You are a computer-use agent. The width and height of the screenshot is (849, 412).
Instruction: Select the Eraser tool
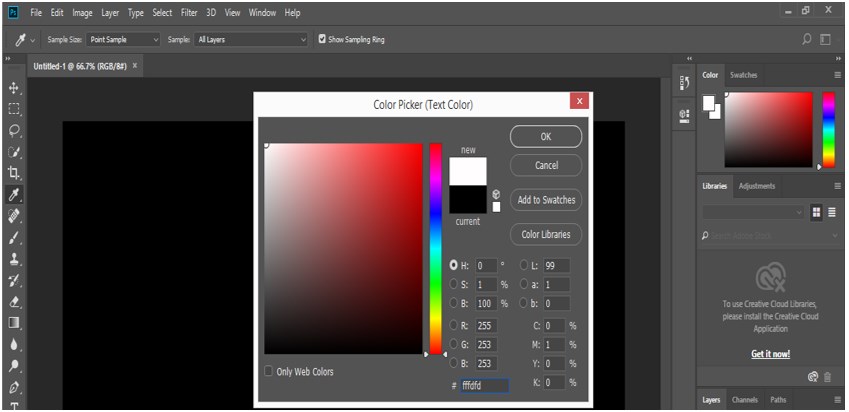[14, 302]
